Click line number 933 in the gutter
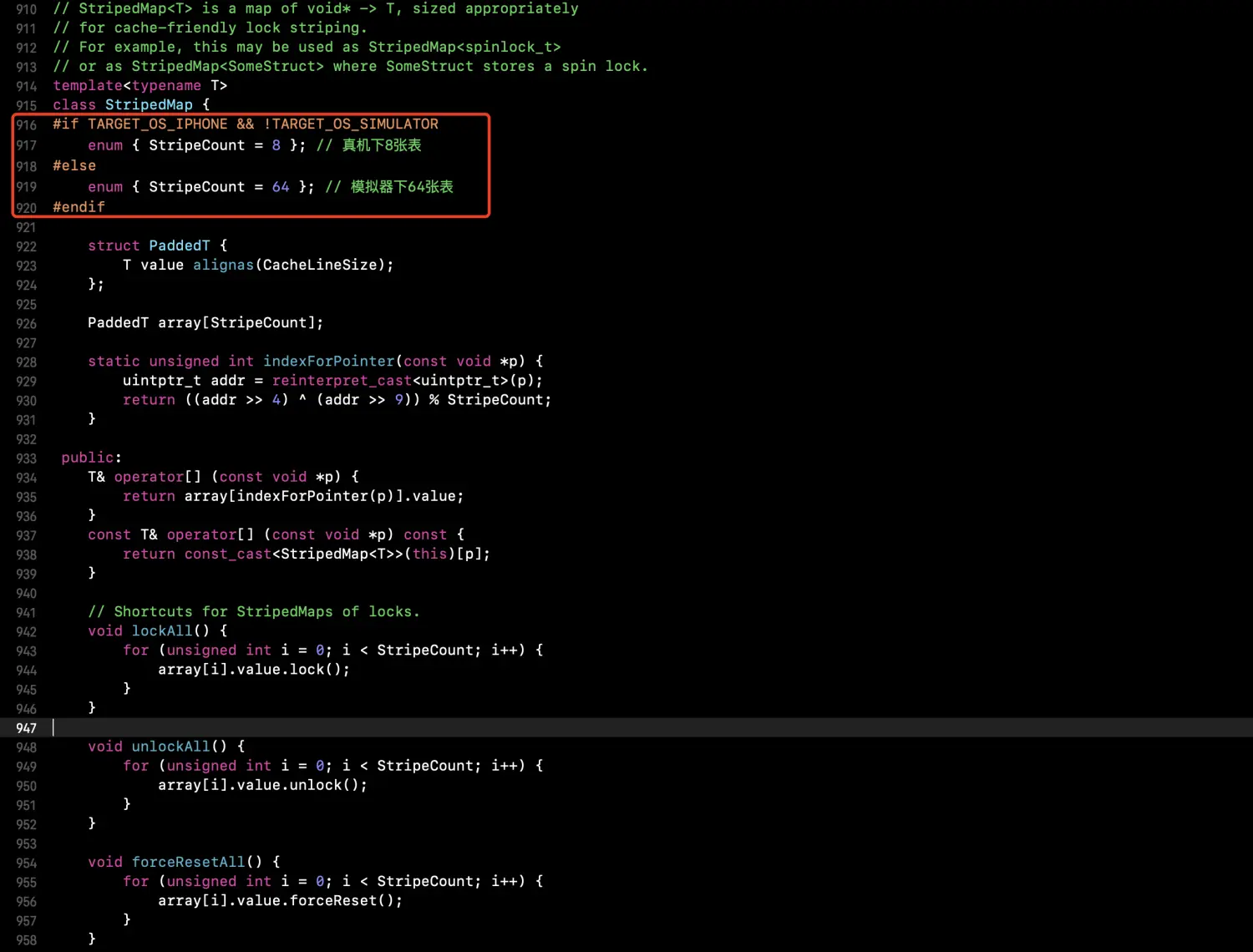 tap(26, 458)
